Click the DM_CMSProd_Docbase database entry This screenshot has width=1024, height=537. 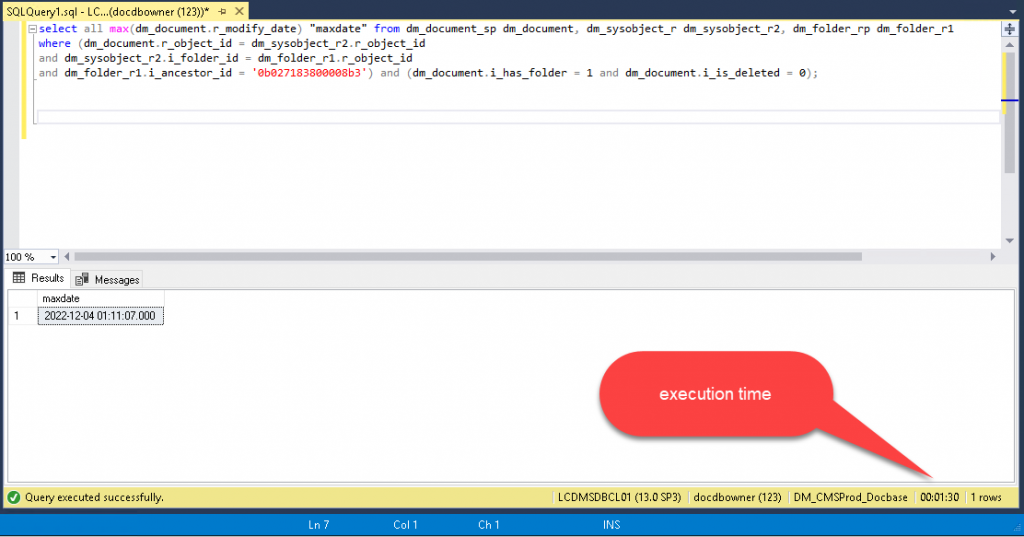point(850,497)
